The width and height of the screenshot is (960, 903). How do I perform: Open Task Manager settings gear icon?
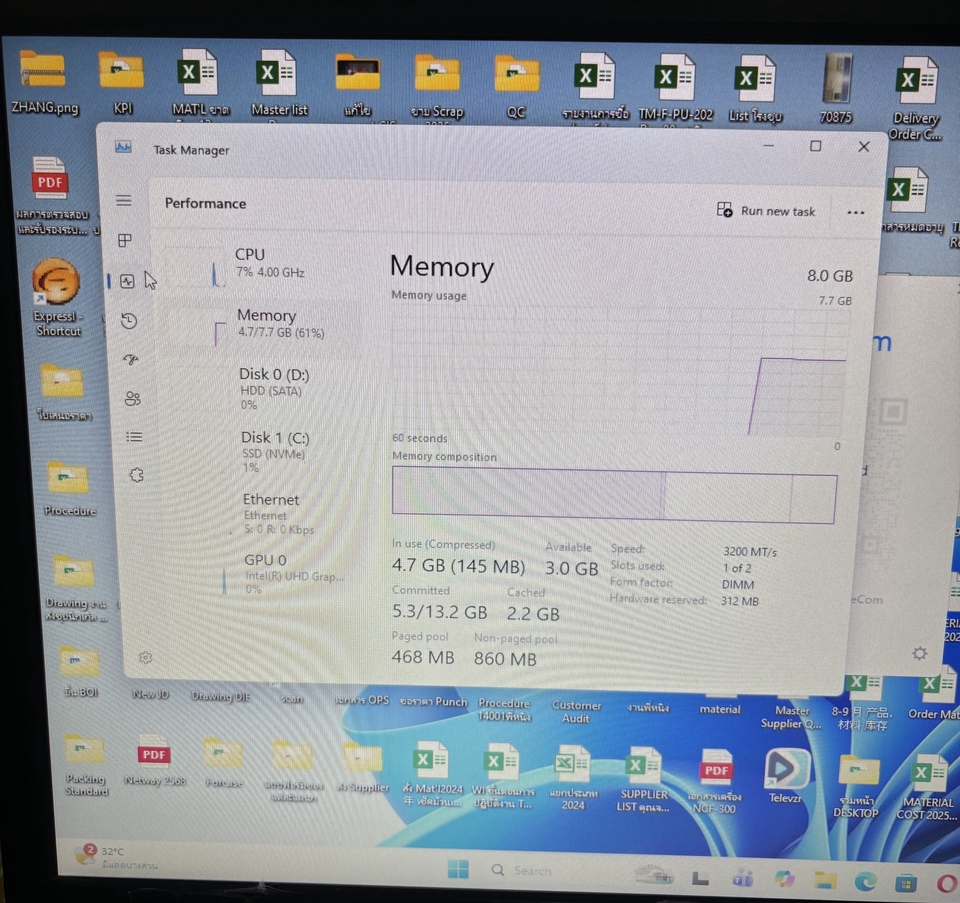coord(146,657)
